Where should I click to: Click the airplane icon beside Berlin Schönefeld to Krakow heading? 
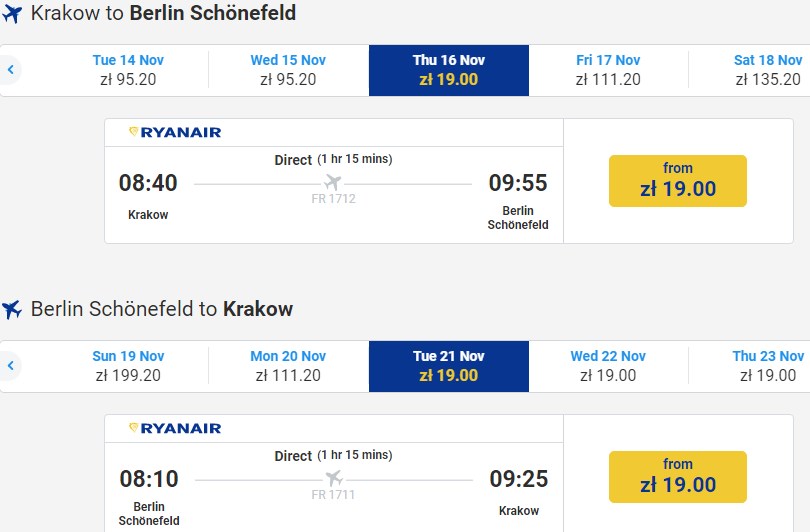point(12,310)
